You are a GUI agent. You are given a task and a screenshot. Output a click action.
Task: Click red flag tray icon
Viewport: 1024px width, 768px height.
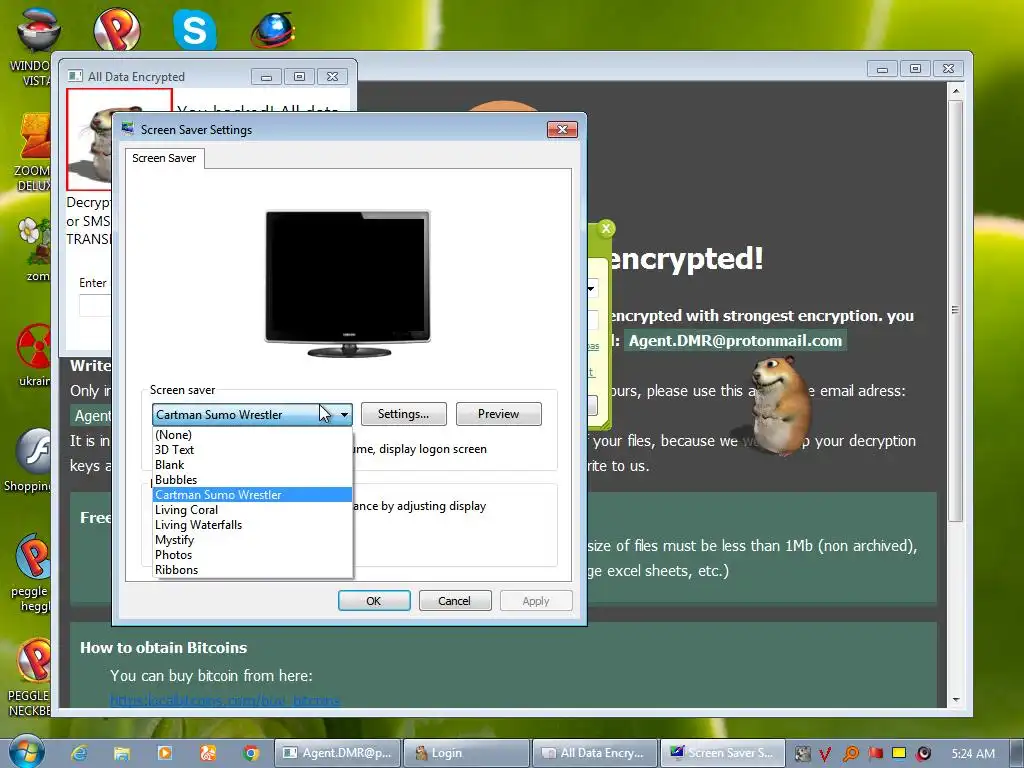pyautogui.click(x=875, y=754)
